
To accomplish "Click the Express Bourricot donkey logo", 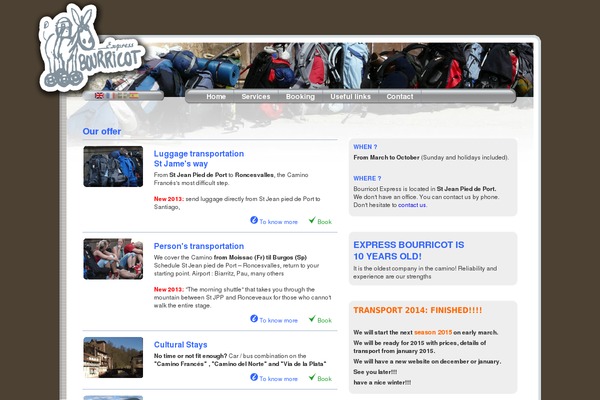I will coord(92,48).
